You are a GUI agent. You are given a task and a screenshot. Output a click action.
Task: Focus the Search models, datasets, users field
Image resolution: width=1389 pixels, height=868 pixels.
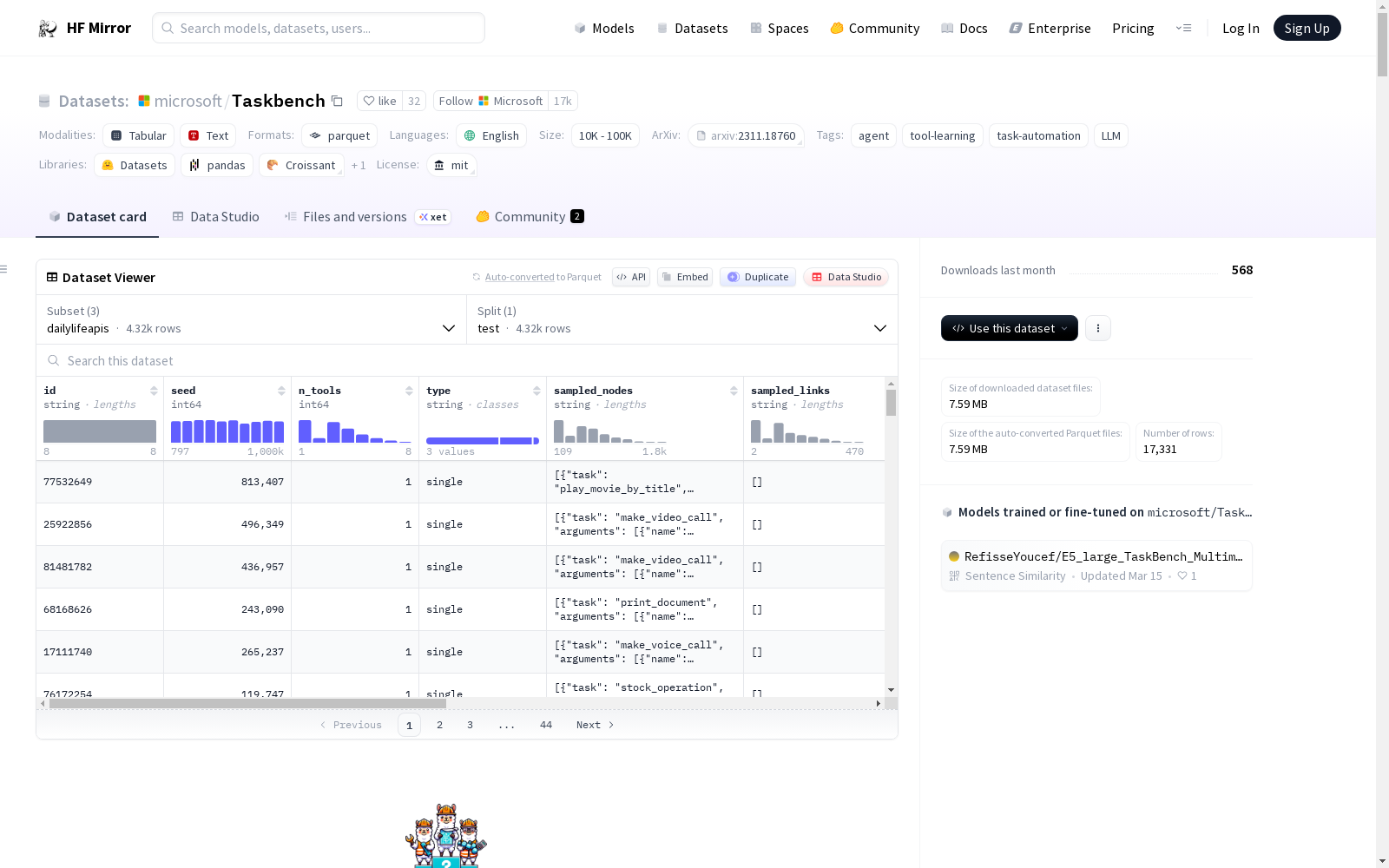[x=319, y=28]
